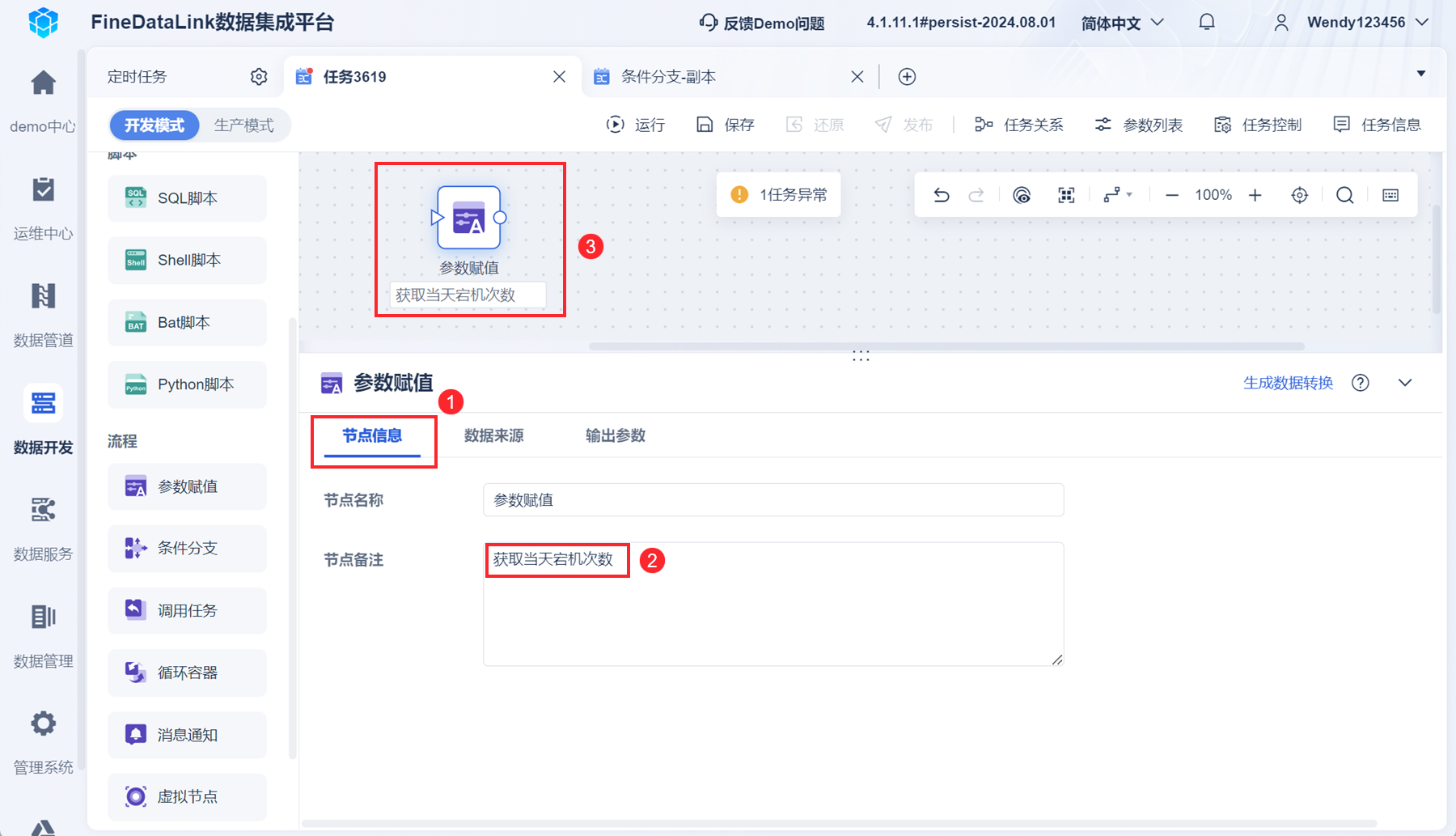Select the 条件分支 node item
Image resolution: width=1456 pixels, height=836 pixels.
tap(187, 549)
